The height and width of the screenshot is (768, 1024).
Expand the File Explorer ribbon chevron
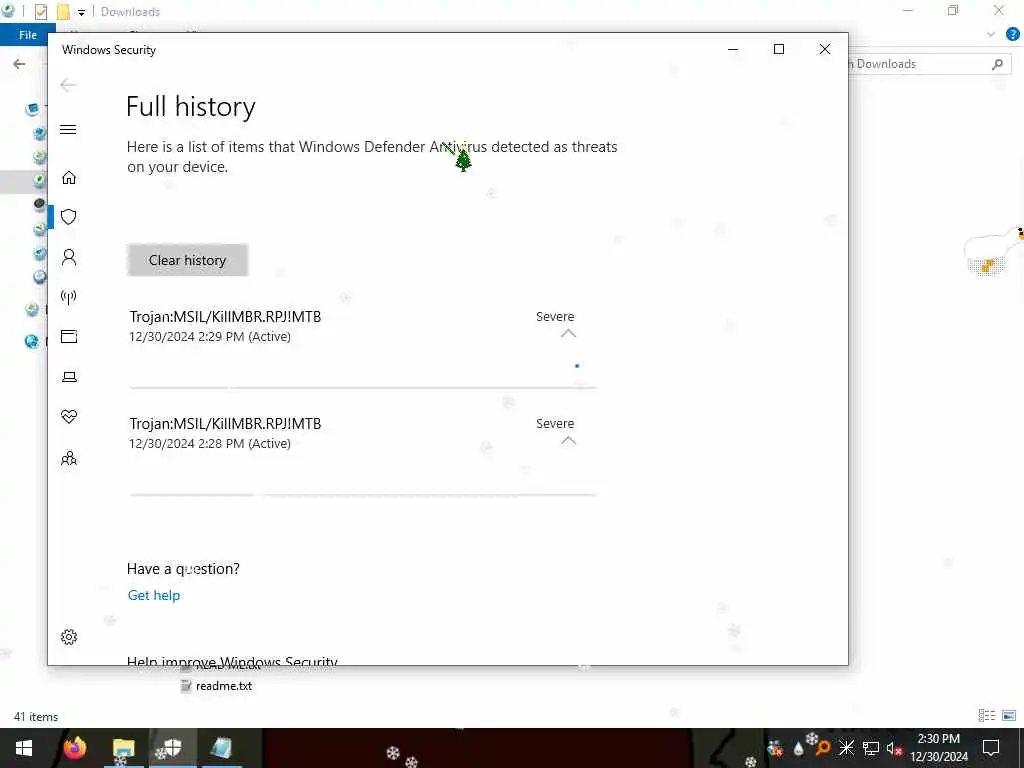[x=991, y=35]
